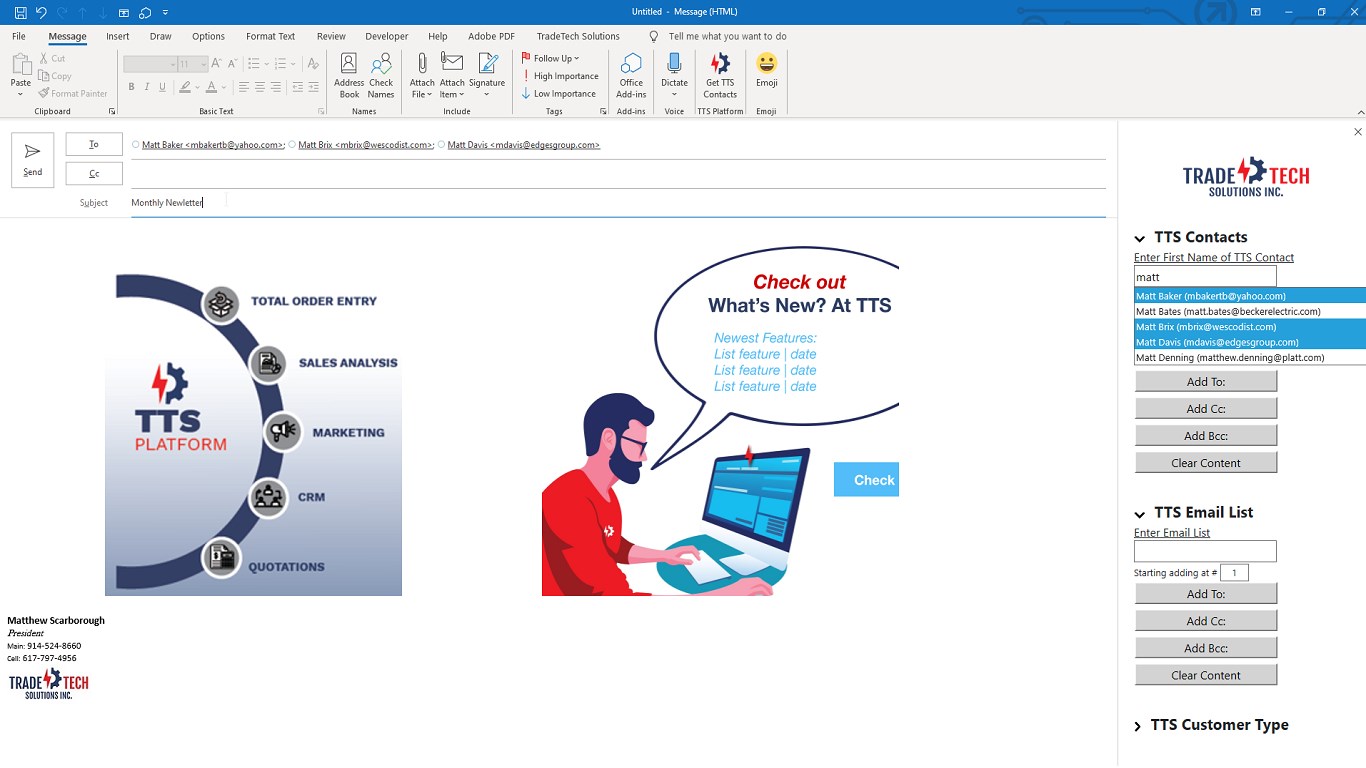Increase font size with grow font icon

(217, 64)
